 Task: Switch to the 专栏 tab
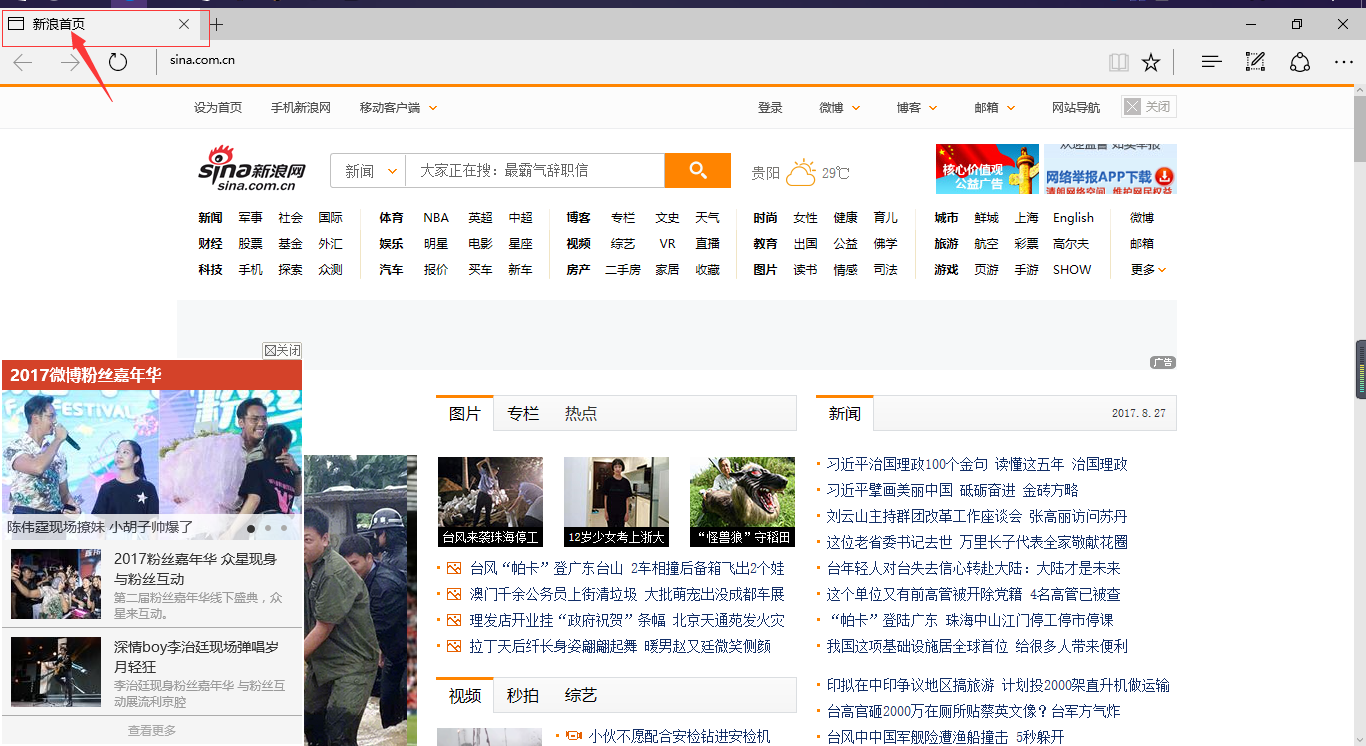pyautogui.click(x=523, y=413)
